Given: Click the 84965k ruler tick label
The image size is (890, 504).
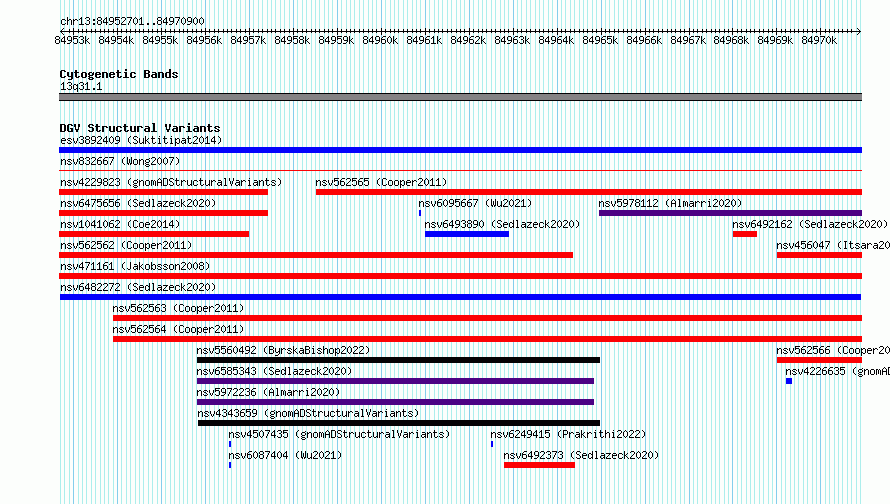Looking at the screenshot, I should pos(600,40).
